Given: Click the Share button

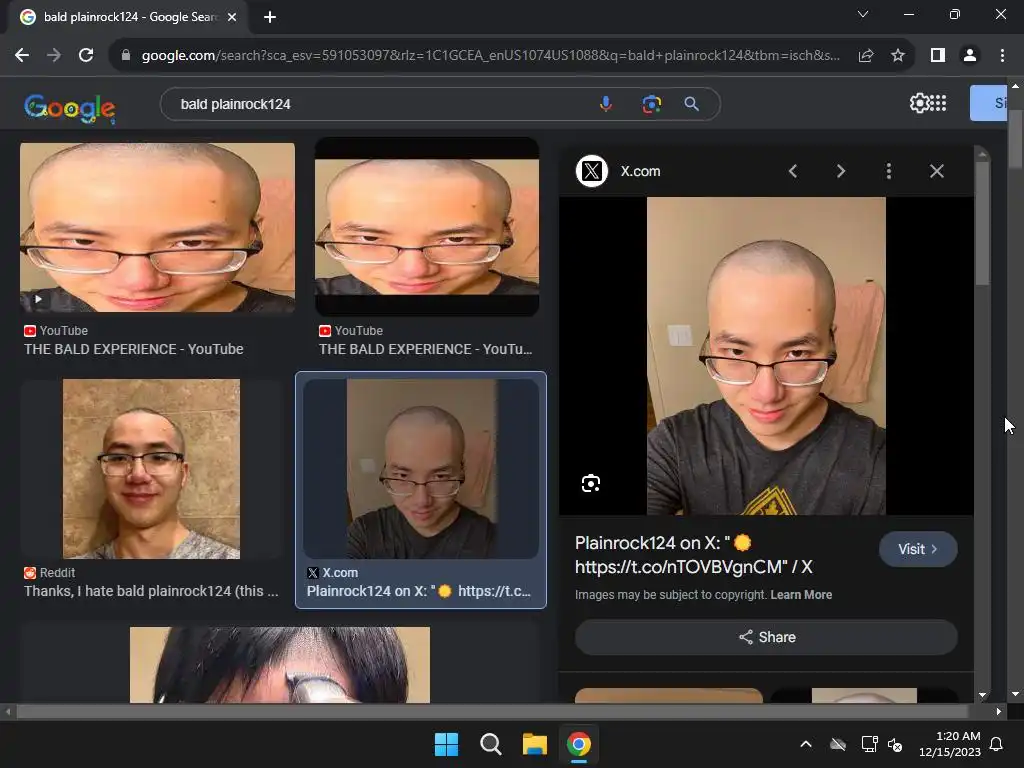Looking at the screenshot, I should [x=766, y=637].
